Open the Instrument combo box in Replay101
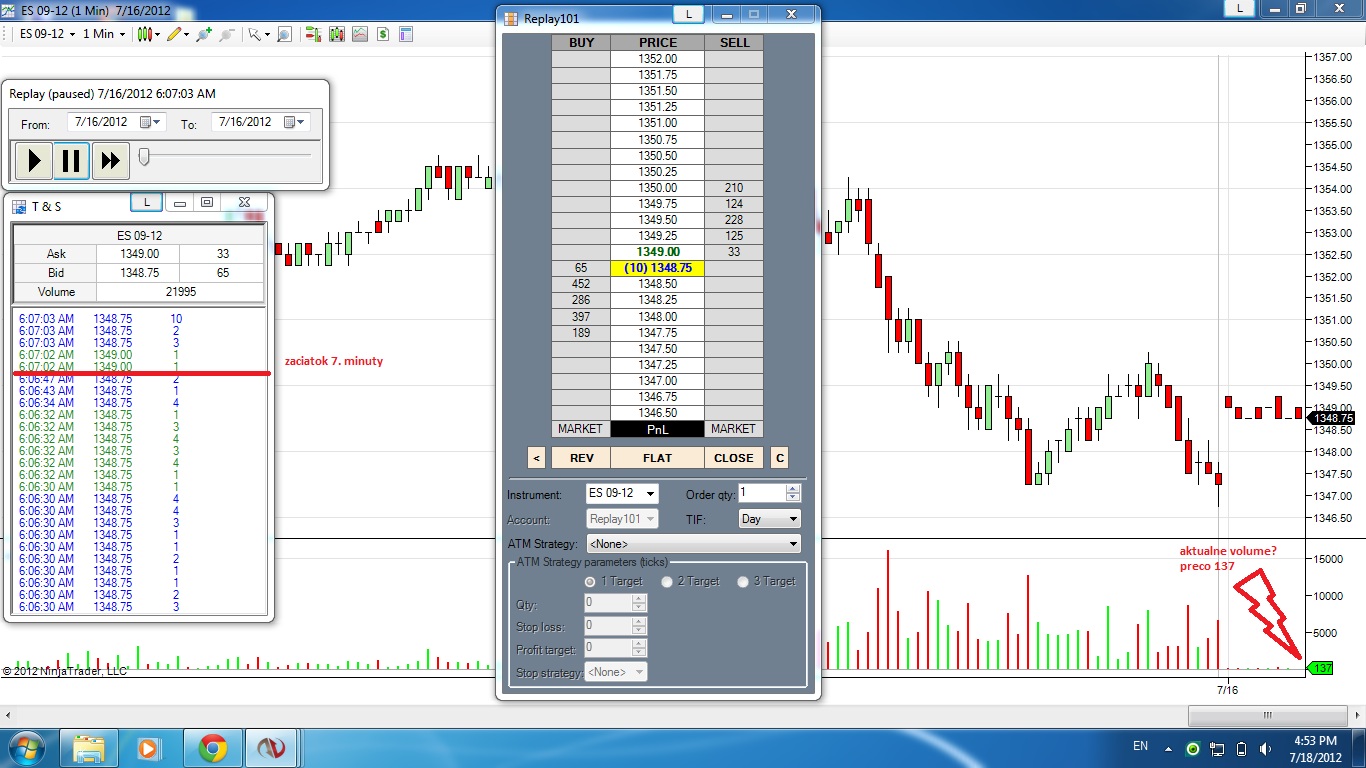The image size is (1366, 768). [622, 493]
